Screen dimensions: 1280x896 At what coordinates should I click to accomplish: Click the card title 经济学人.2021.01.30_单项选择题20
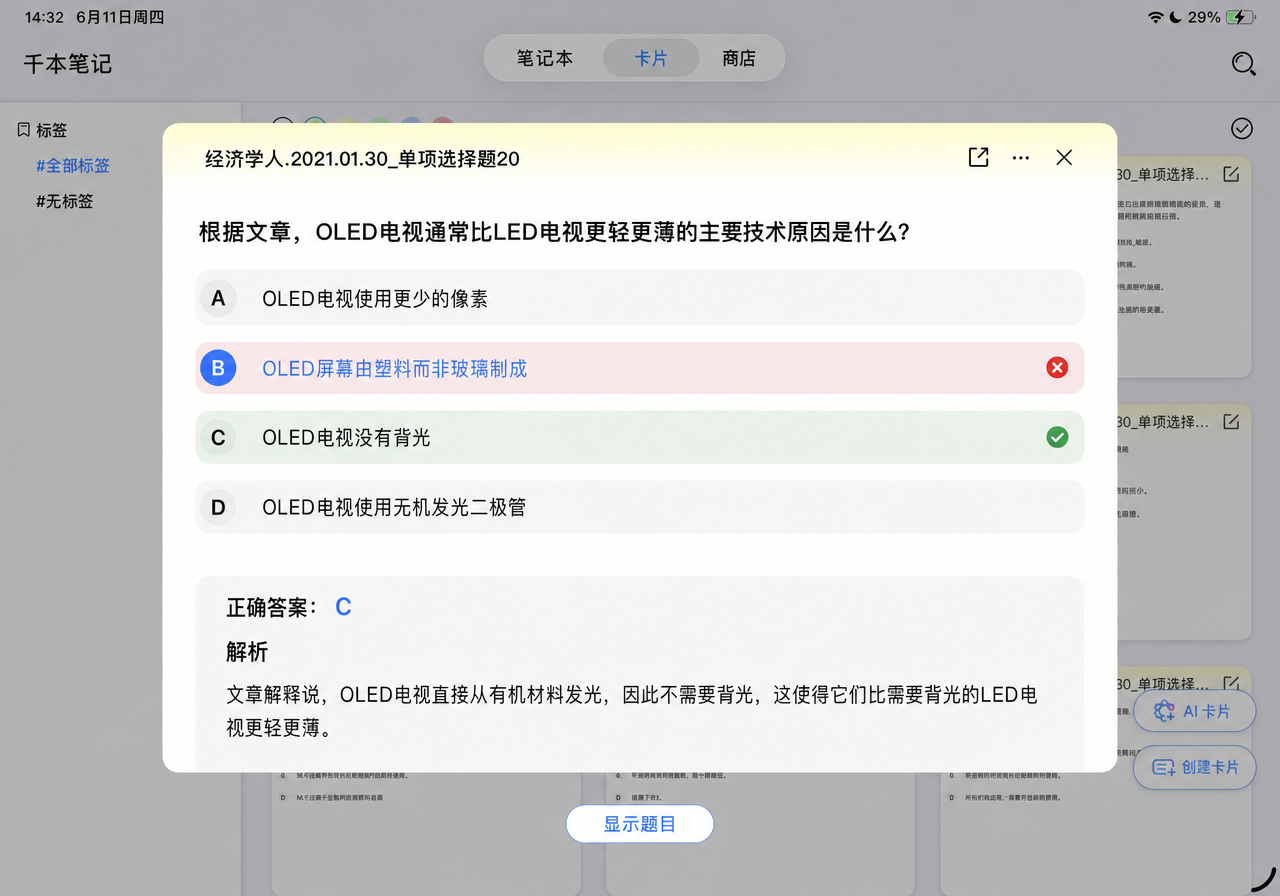[x=362, y=158]
